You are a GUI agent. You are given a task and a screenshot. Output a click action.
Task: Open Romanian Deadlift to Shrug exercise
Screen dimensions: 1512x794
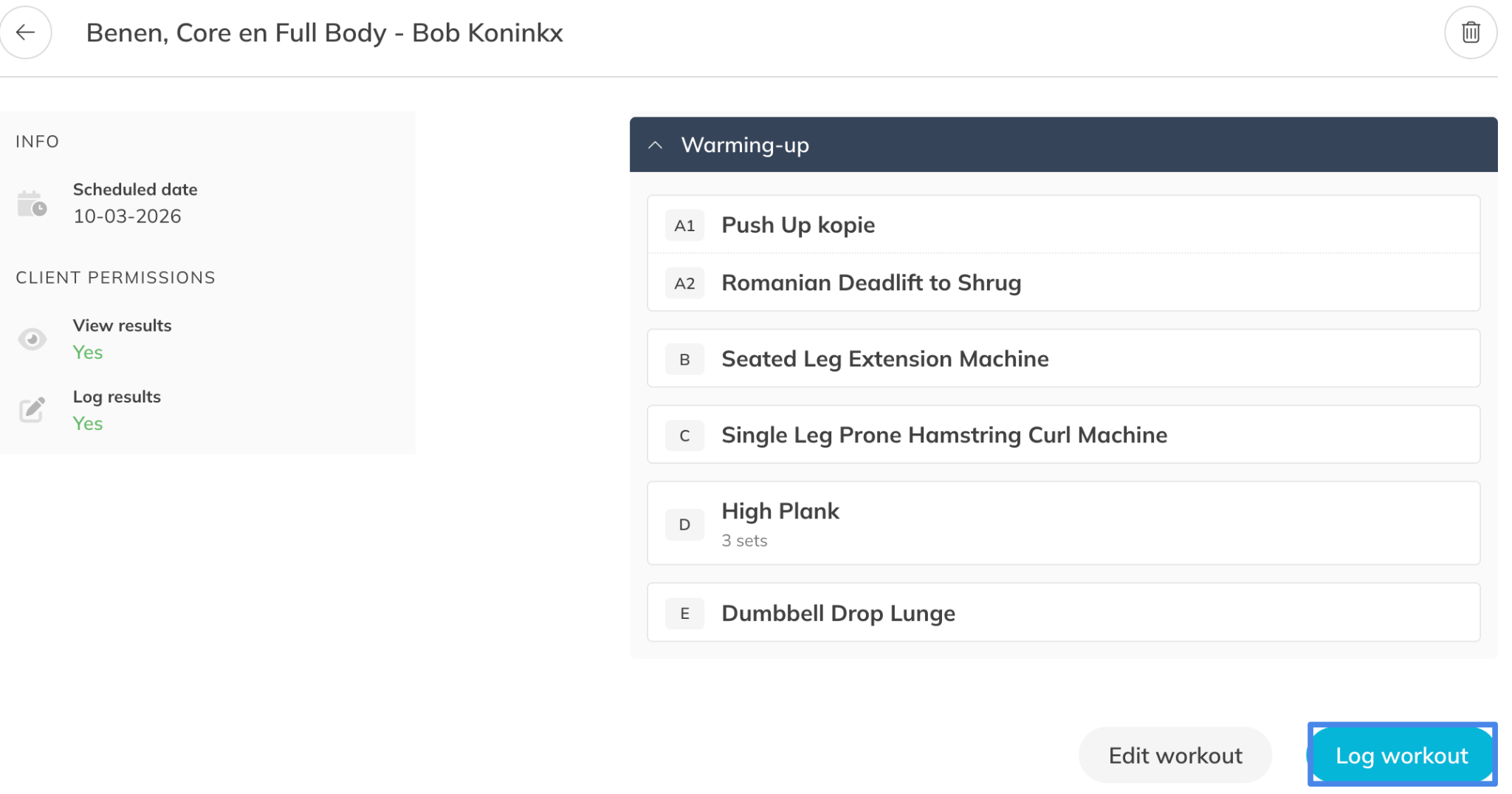pyautogui.click(x=871, y=283)
